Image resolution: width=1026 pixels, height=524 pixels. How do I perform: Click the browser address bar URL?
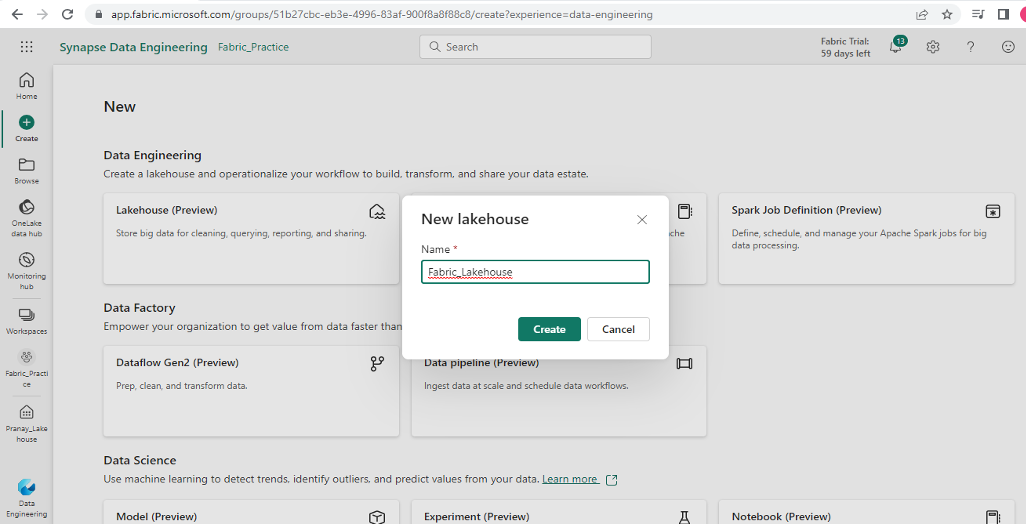pos(381,14)
